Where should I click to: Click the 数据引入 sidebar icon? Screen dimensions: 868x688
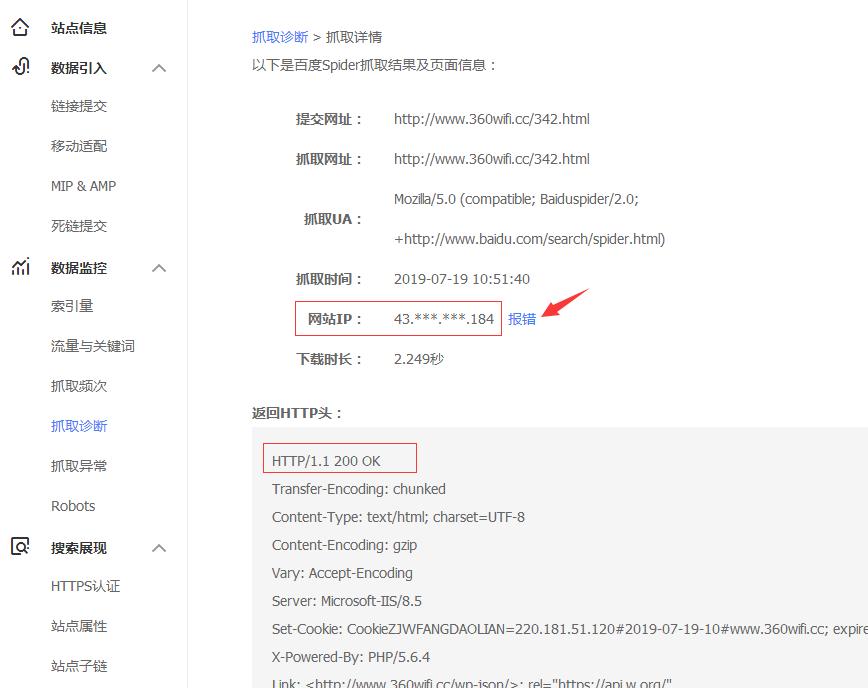click(20, 68)
